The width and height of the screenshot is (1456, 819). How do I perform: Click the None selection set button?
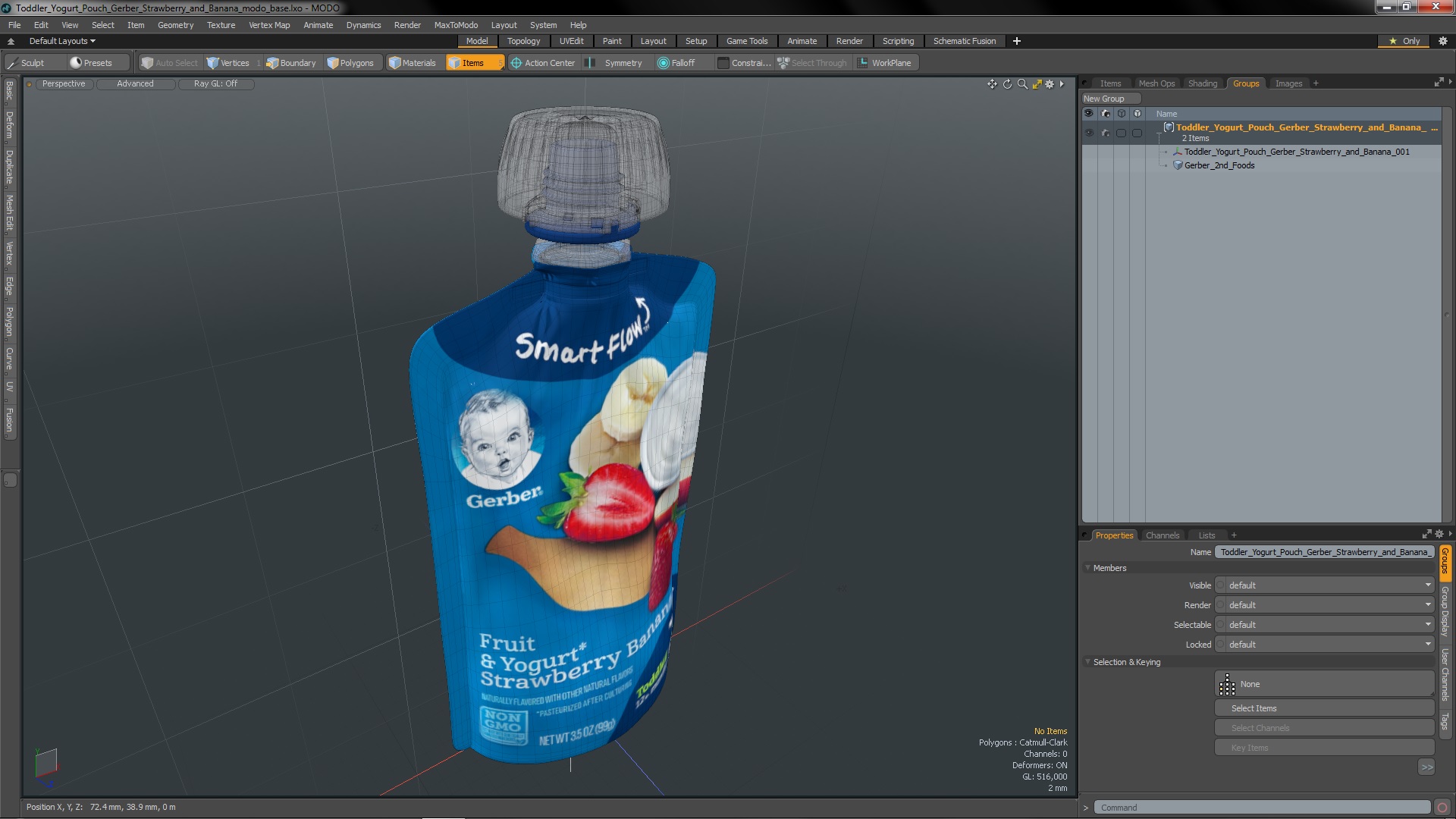pyautogui.click(x=1324, y=684)
